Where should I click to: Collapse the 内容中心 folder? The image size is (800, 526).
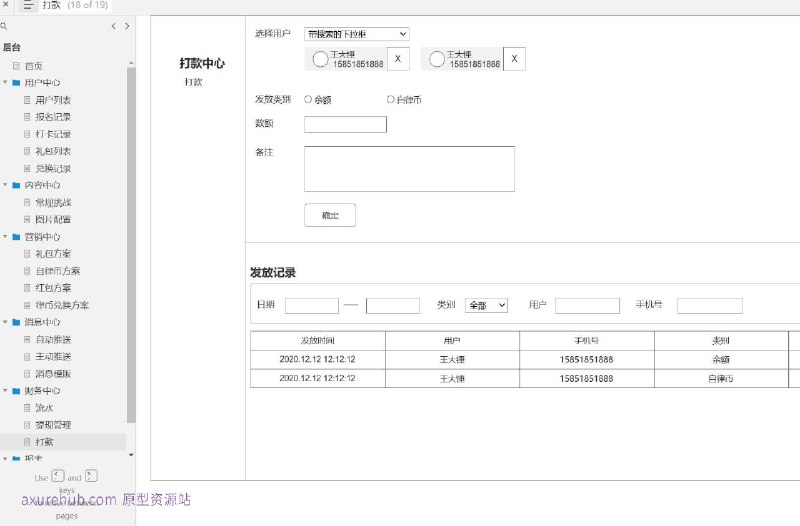[5, 185]
